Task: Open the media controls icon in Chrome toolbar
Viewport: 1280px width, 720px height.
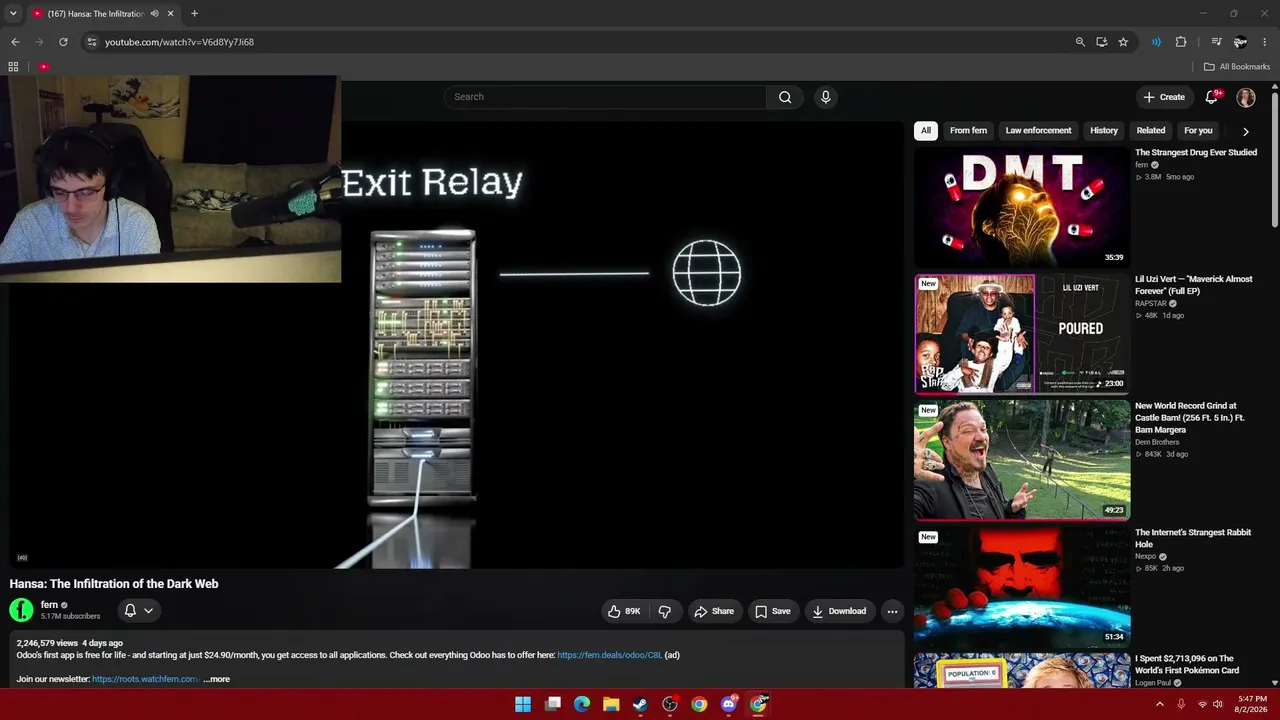Action: point(1216,42)
